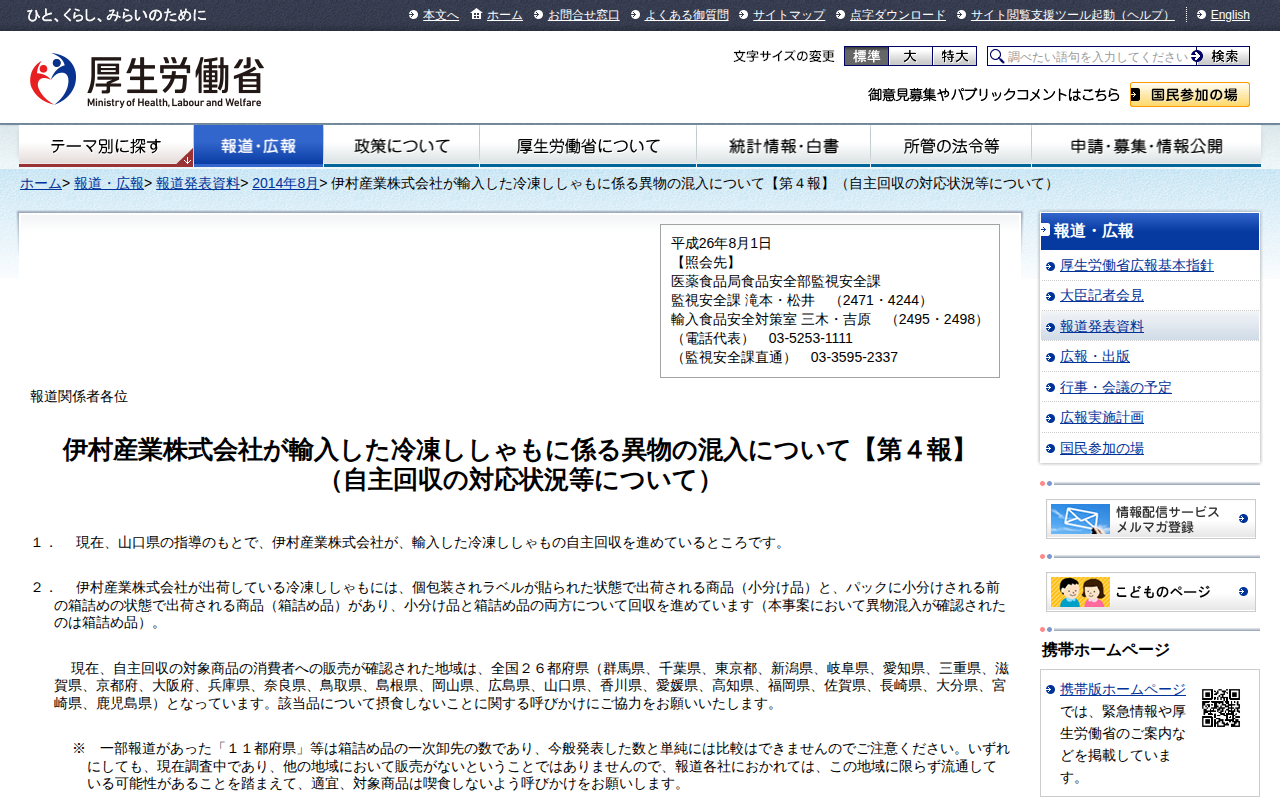Click the home icon beside ホーム
Screen dimensions: 1280x800
coord(476,14)
